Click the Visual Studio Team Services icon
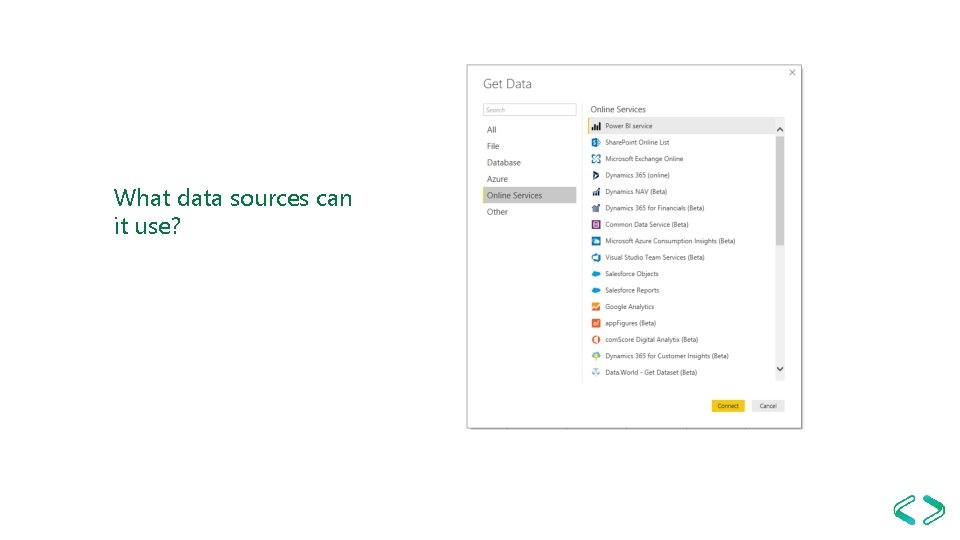The height and width of the screenshot is (540, 960). 596,258
